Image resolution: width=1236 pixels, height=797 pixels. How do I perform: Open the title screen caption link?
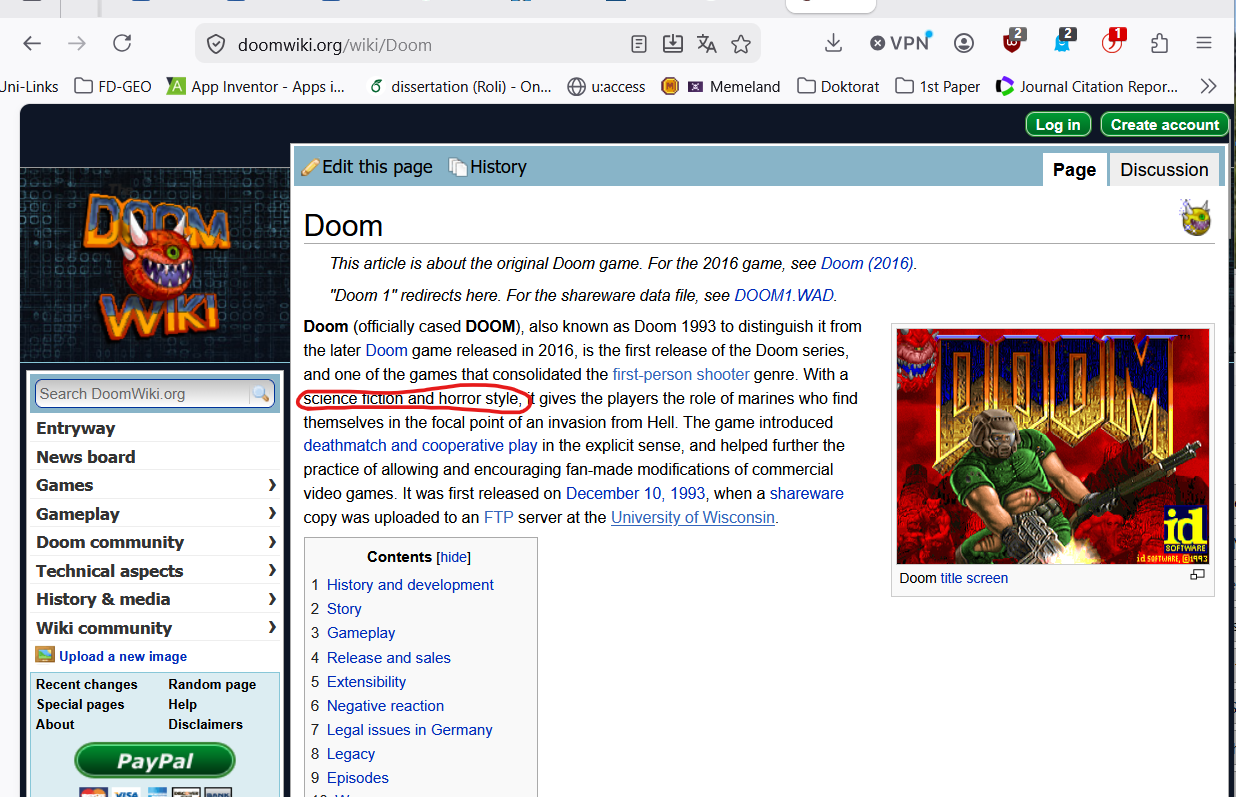[x=974, y=578]
